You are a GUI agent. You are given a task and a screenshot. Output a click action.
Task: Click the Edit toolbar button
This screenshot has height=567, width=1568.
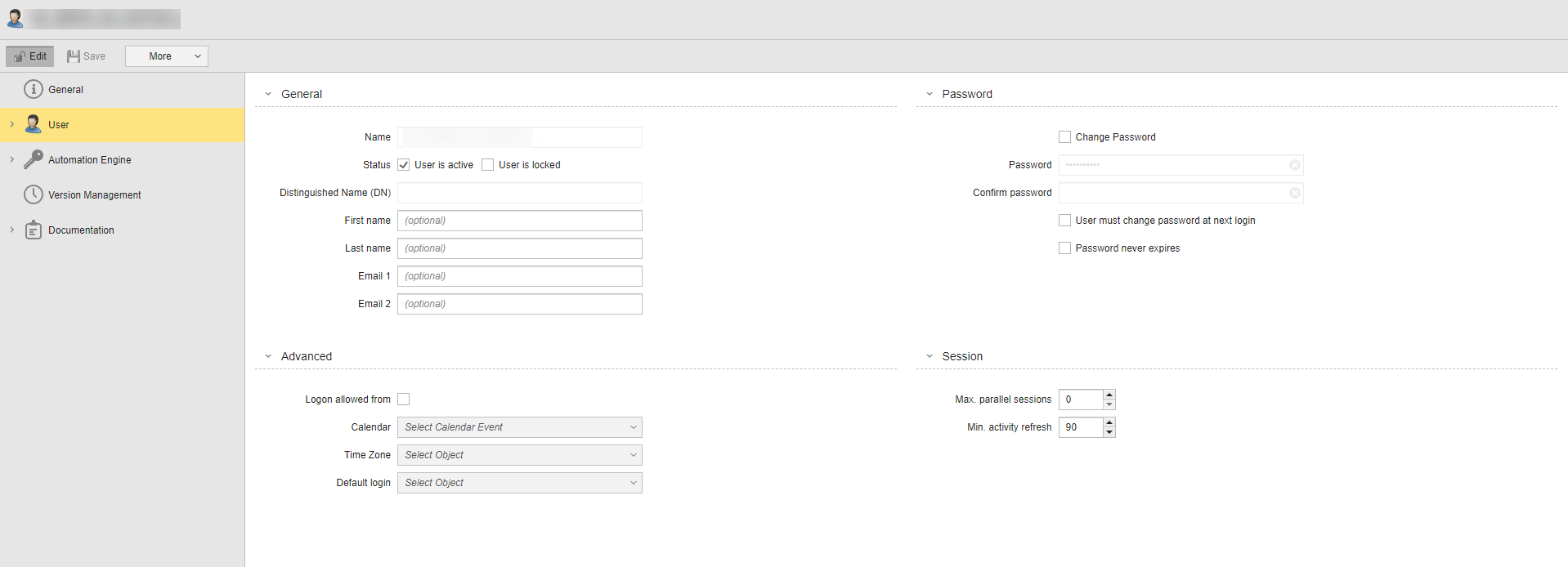pos(30,56)
